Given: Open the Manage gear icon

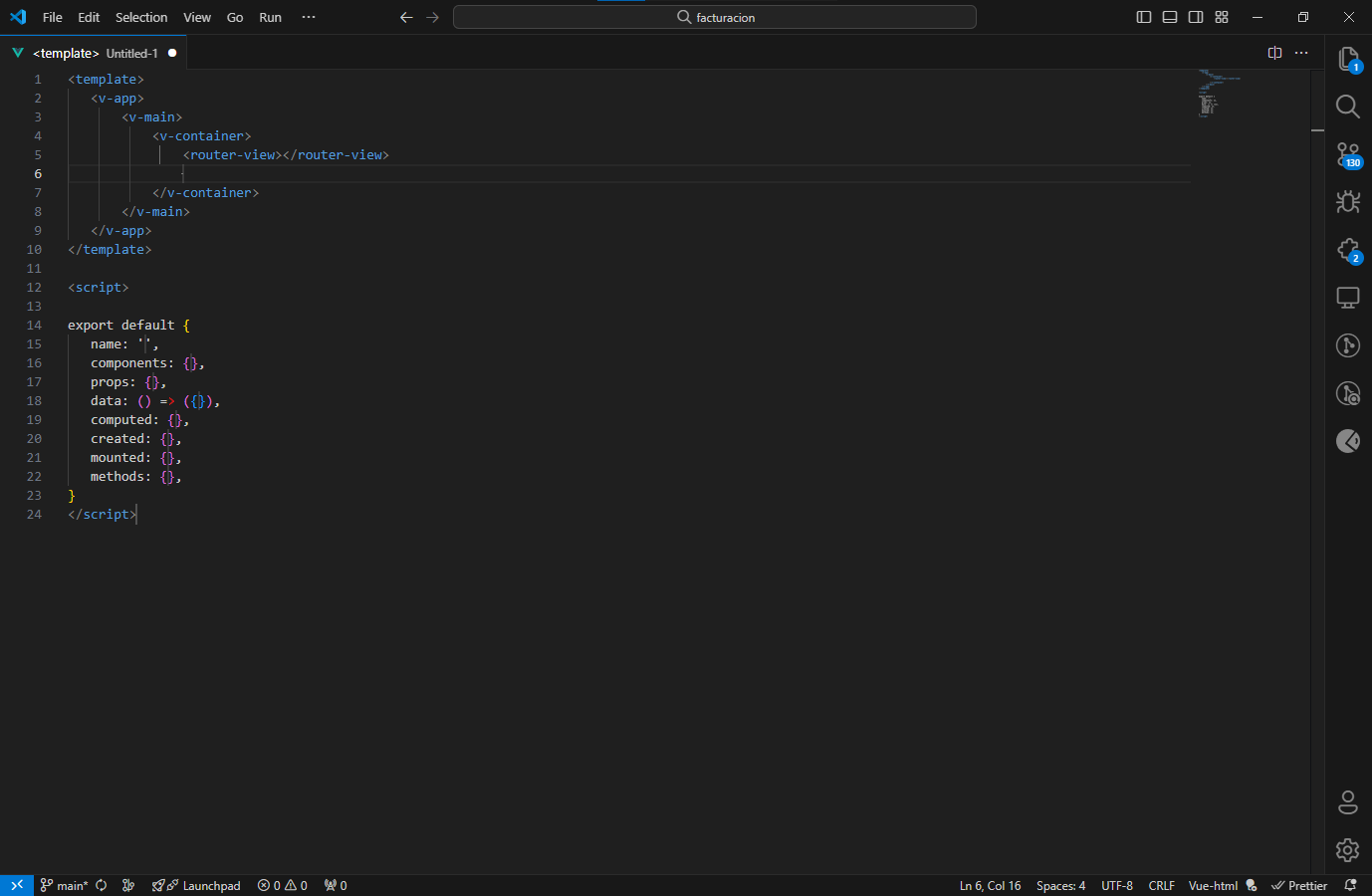Looking at the screenshot, I should click(x=1348, y=849).
